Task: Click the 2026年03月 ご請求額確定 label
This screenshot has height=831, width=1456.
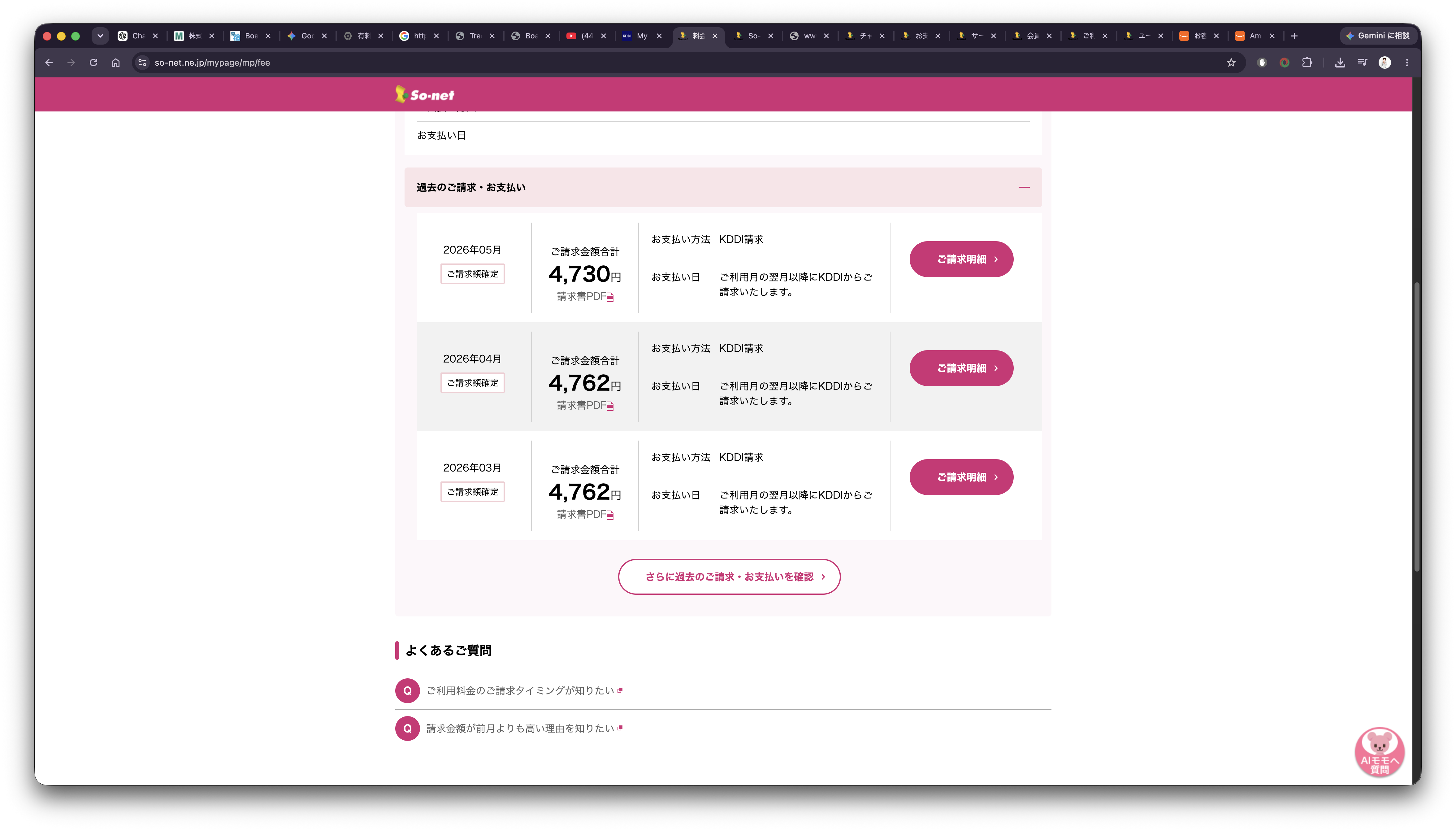Action: [x=472, y=492]
